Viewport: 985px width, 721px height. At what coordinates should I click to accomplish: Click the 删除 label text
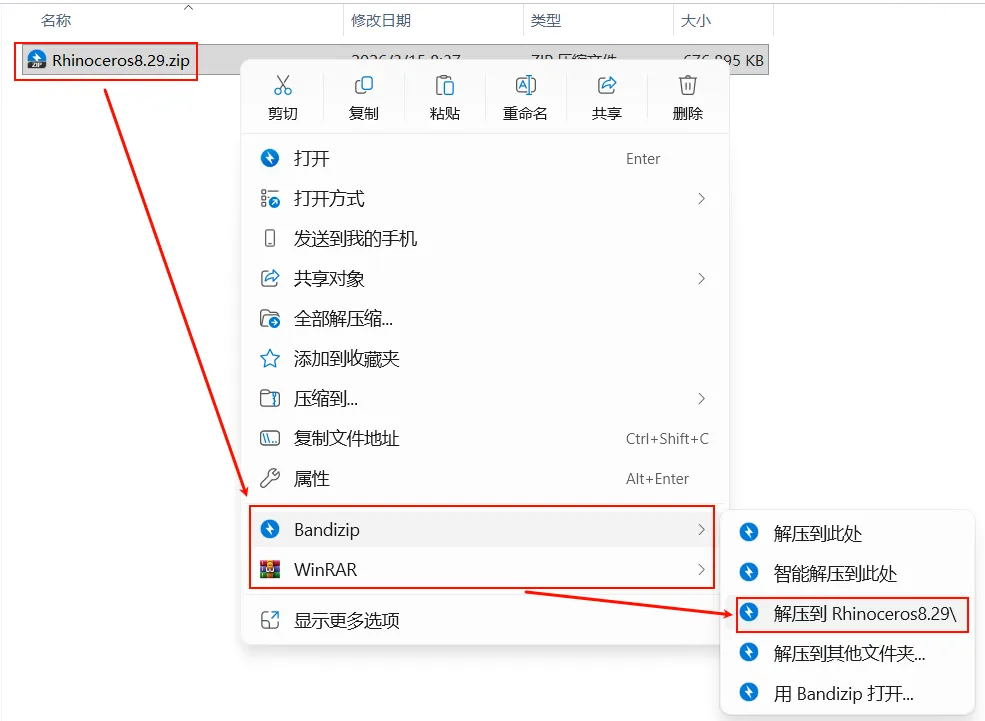pyautogui.click(x=687, y=114)
